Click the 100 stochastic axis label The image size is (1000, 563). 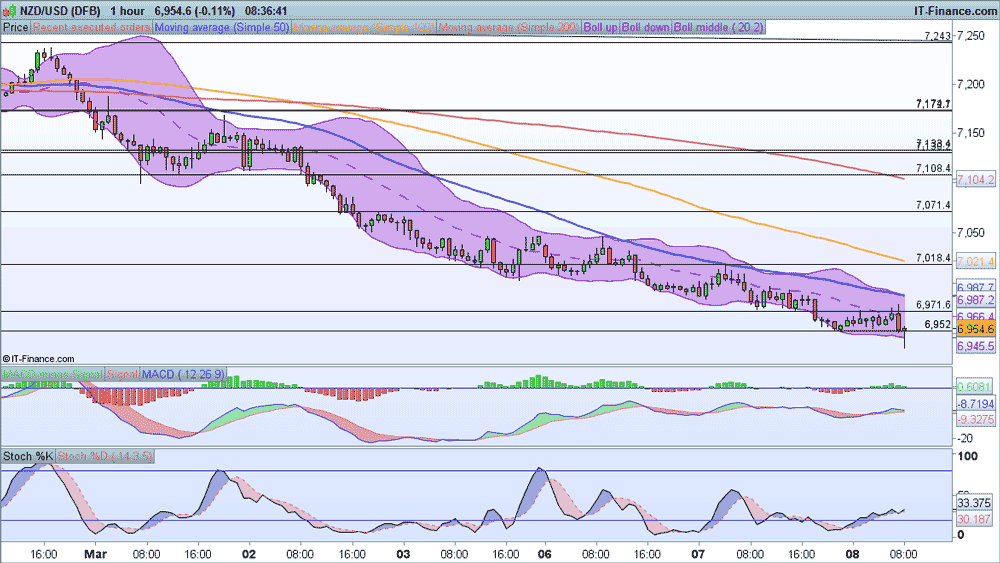click(968, 456)
